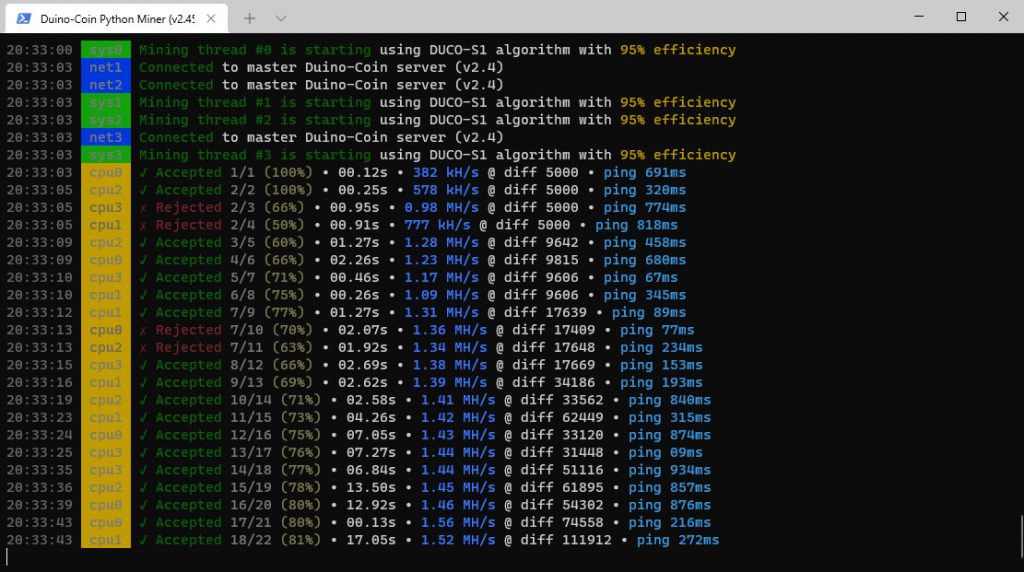Click 'Rejected 2/3 (66%)' text
The image size is (1024, 572).
click(x=230, y=208)
